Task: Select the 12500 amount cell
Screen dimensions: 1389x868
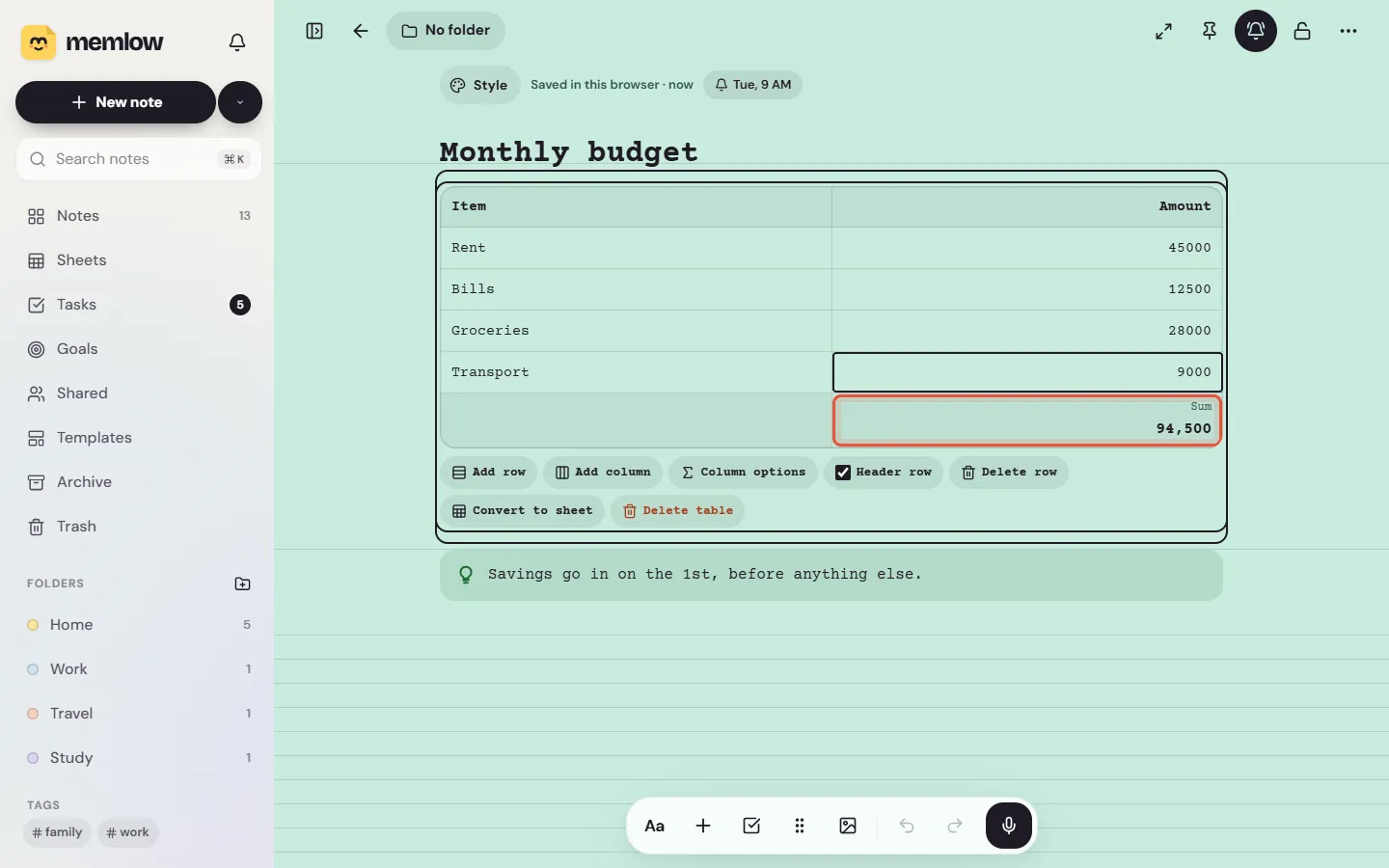Action: coord(1027,289)
